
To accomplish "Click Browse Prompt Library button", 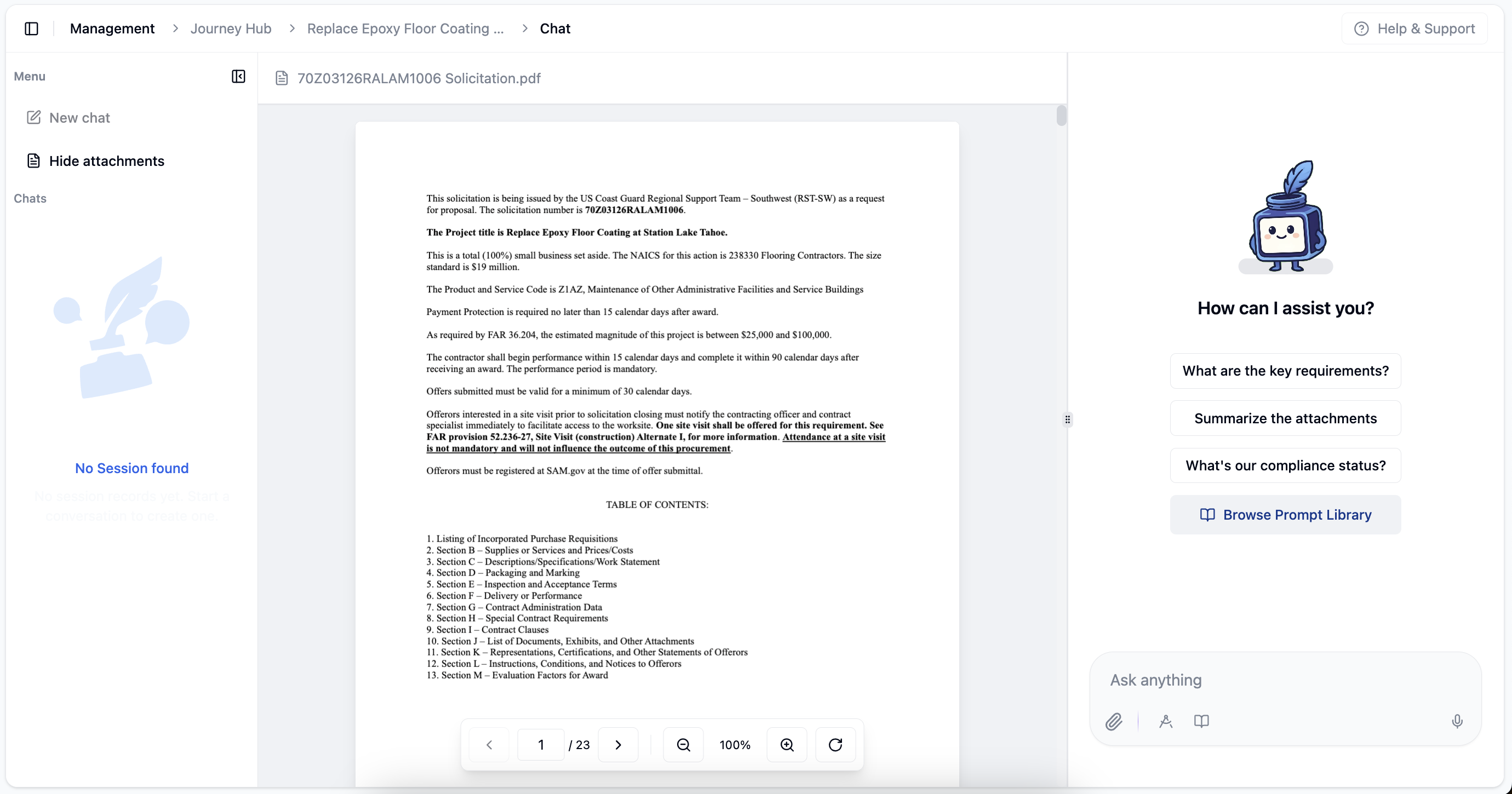I will (x=1285, y=515).
